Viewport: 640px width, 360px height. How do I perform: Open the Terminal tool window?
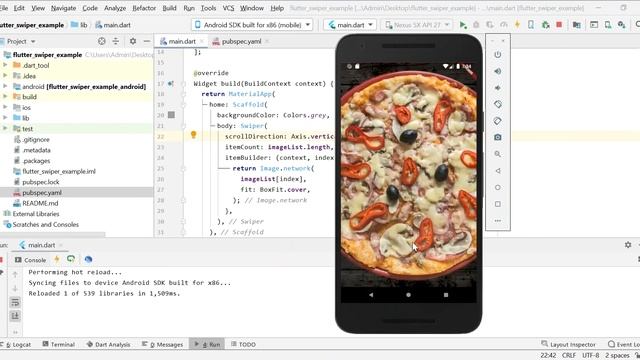pos(59,344)
